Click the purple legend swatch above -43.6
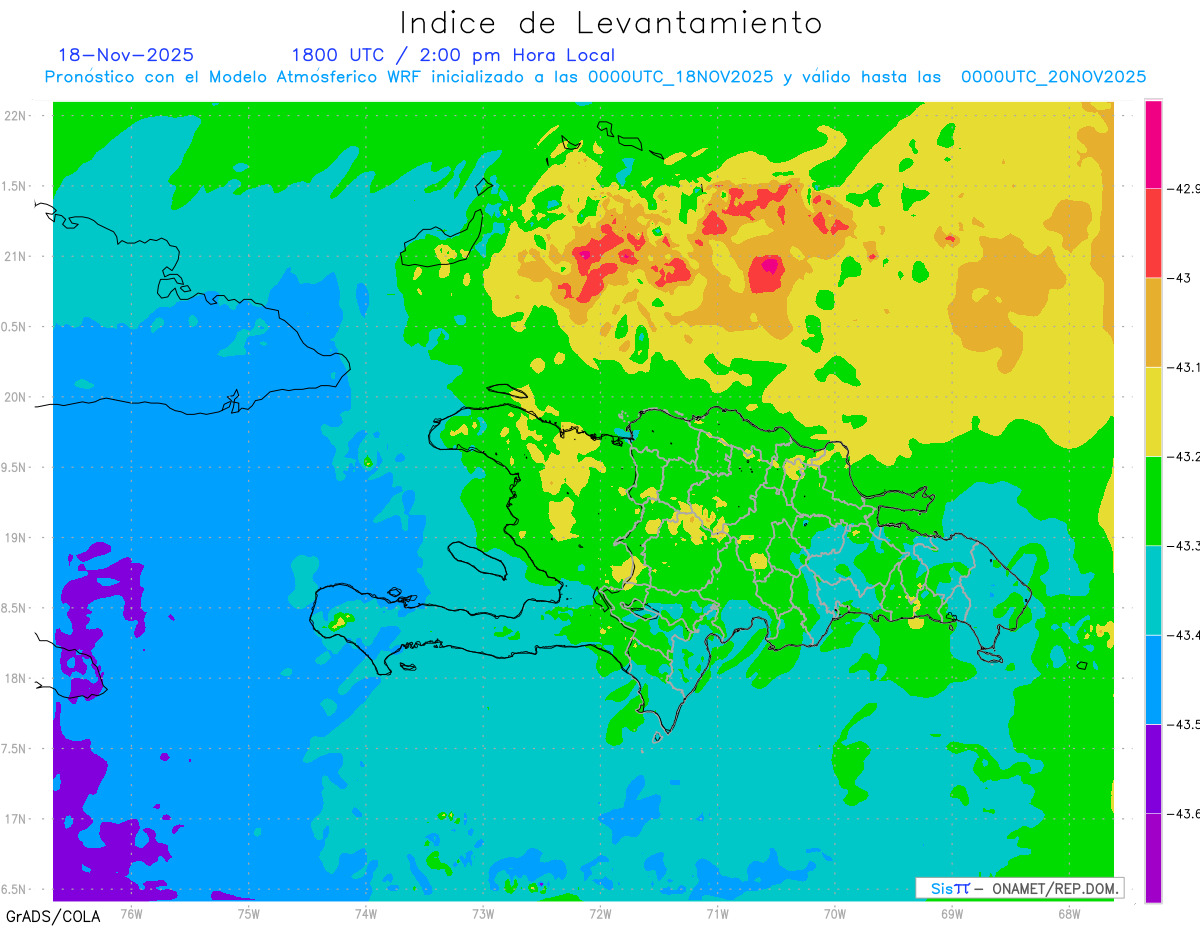Viewport: 1200px width, 927px height. click(x=1153, y=768)
